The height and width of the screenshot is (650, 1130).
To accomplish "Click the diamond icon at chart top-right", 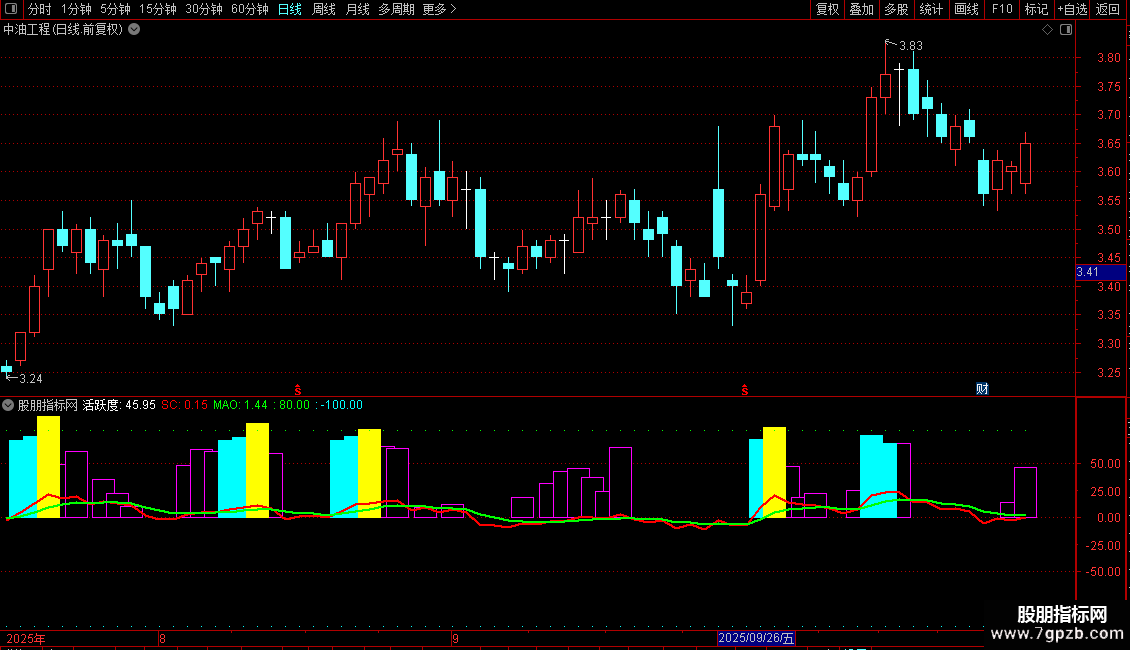I will 1047,30.
